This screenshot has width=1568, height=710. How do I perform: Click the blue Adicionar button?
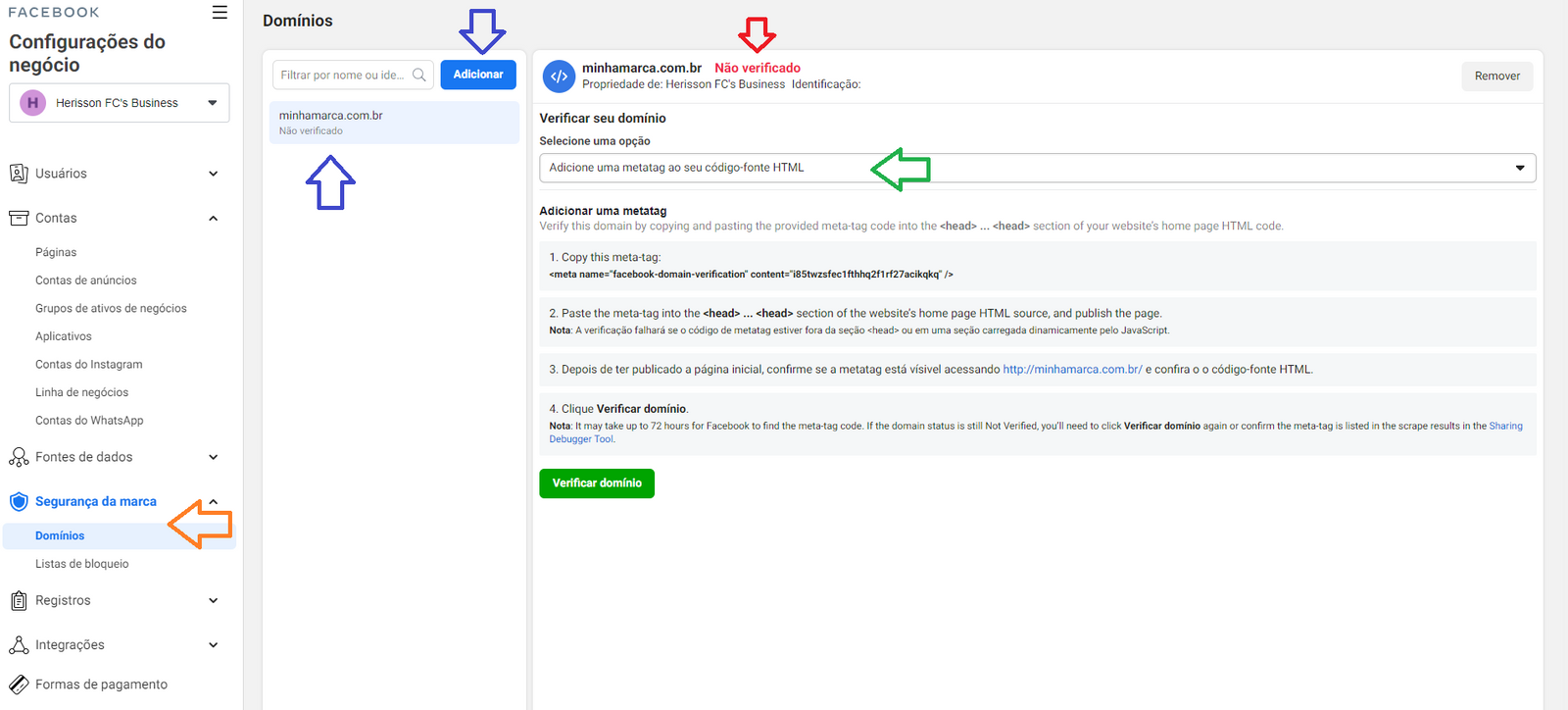pos(478,75)
